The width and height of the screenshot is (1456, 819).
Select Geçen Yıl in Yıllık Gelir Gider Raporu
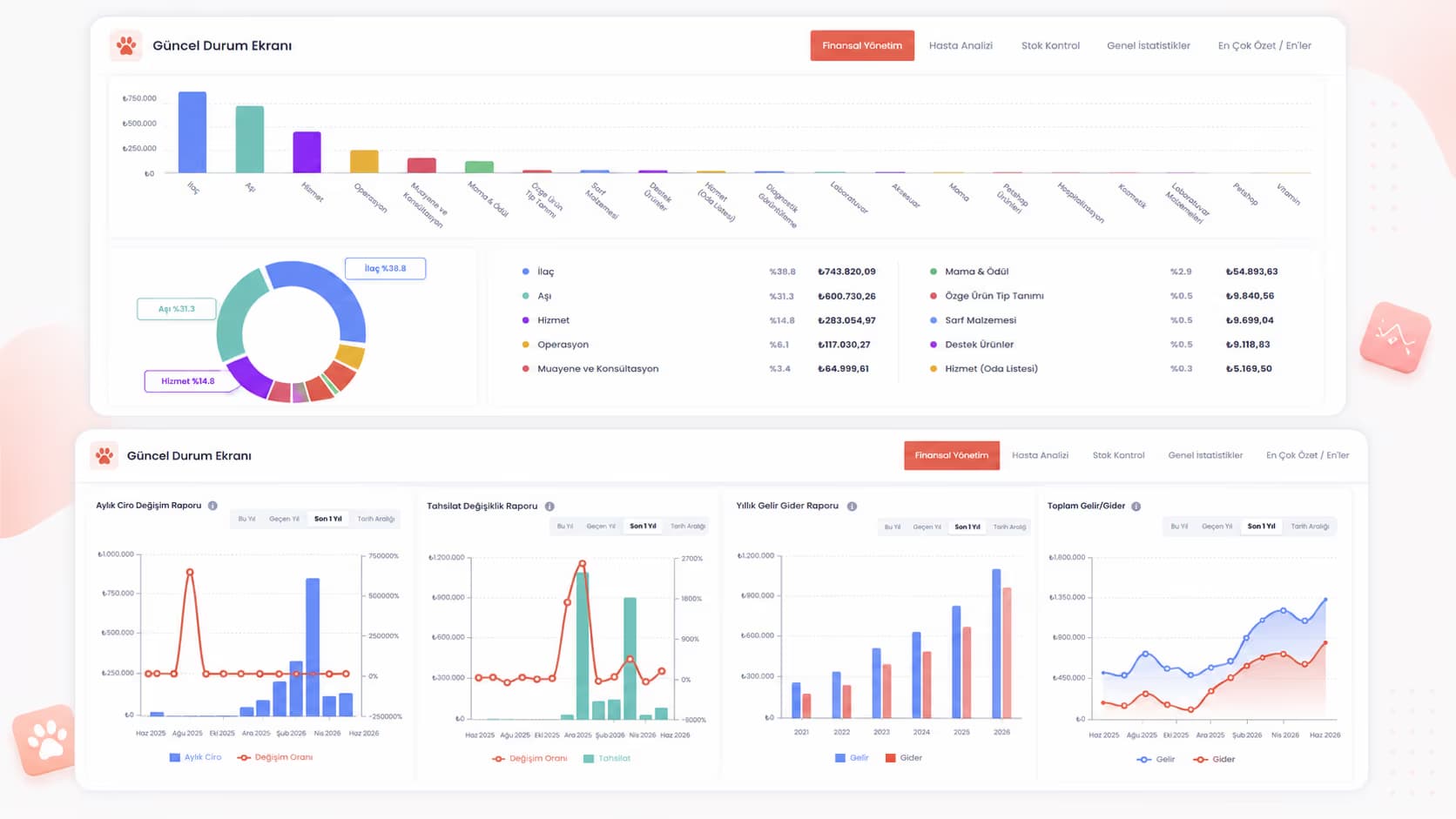(x=927, y=527)
